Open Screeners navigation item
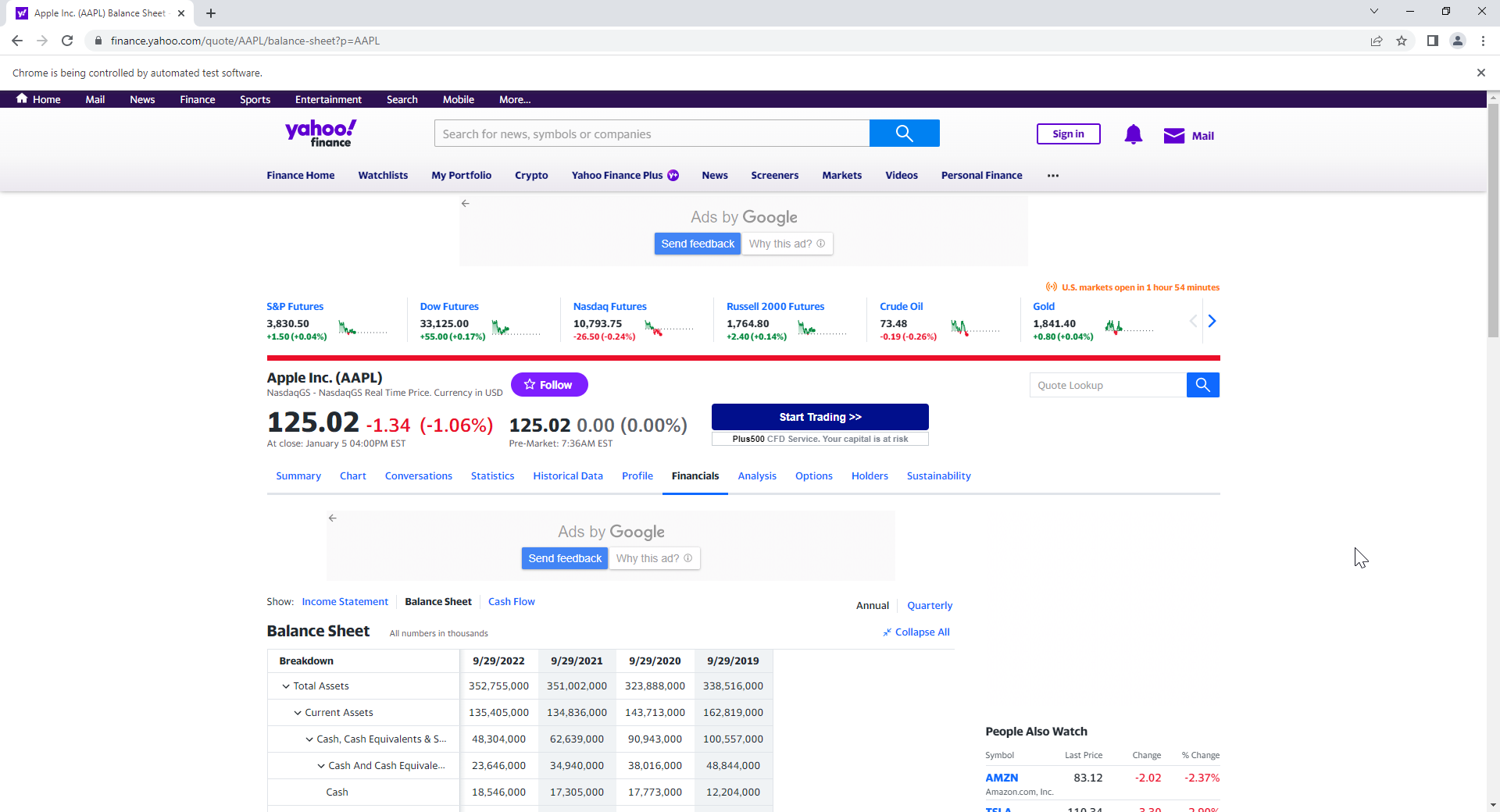 tap(774, 176)
